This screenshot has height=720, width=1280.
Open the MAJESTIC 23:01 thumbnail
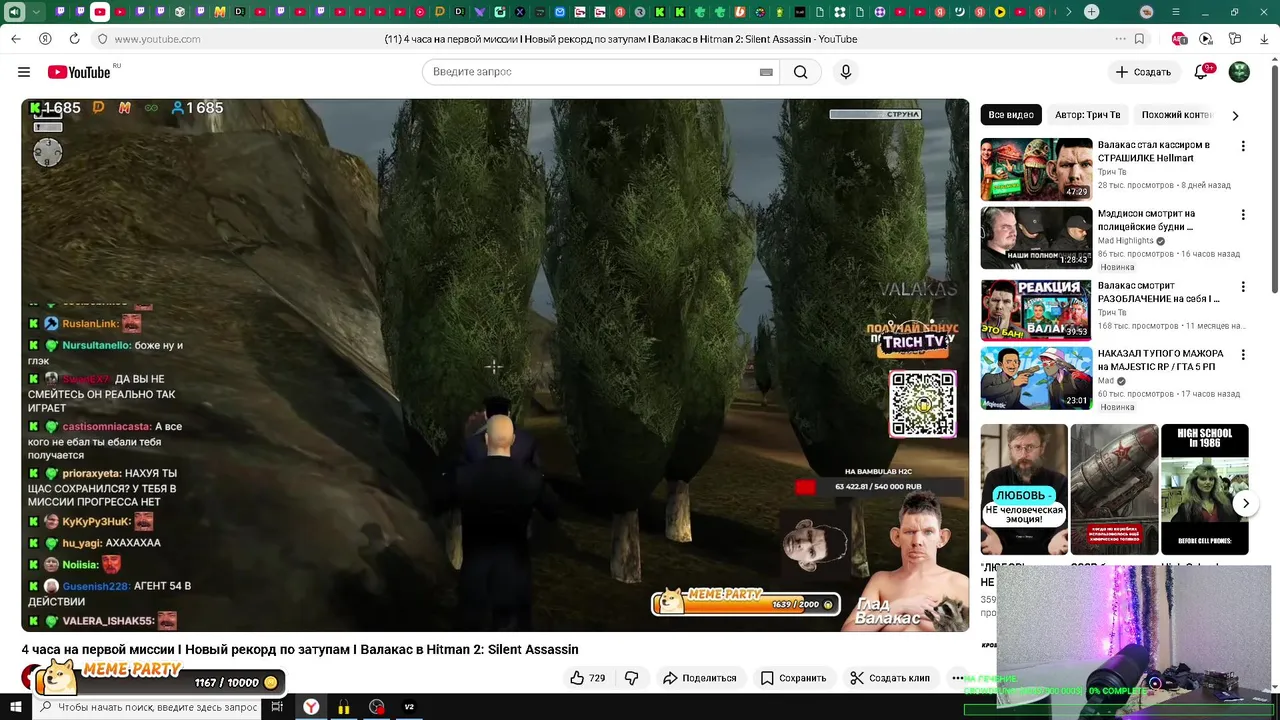pyautogui.click(x=1036, y=378)
